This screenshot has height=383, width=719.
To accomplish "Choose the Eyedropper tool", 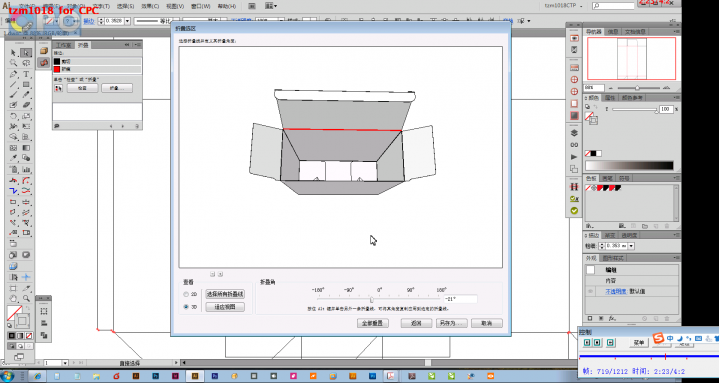I will pos(13,158).
